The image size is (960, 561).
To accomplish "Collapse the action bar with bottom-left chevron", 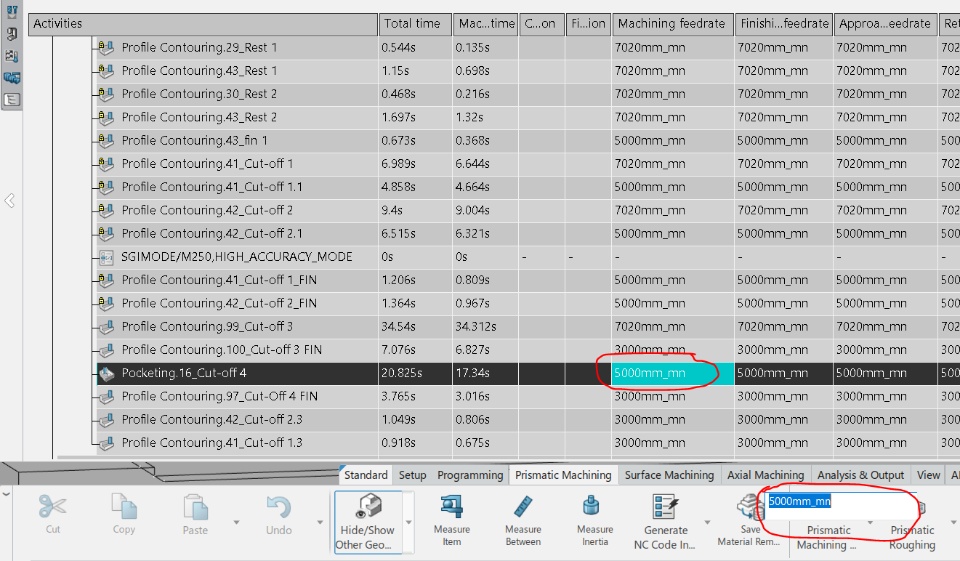I will [x=6, y=493].
